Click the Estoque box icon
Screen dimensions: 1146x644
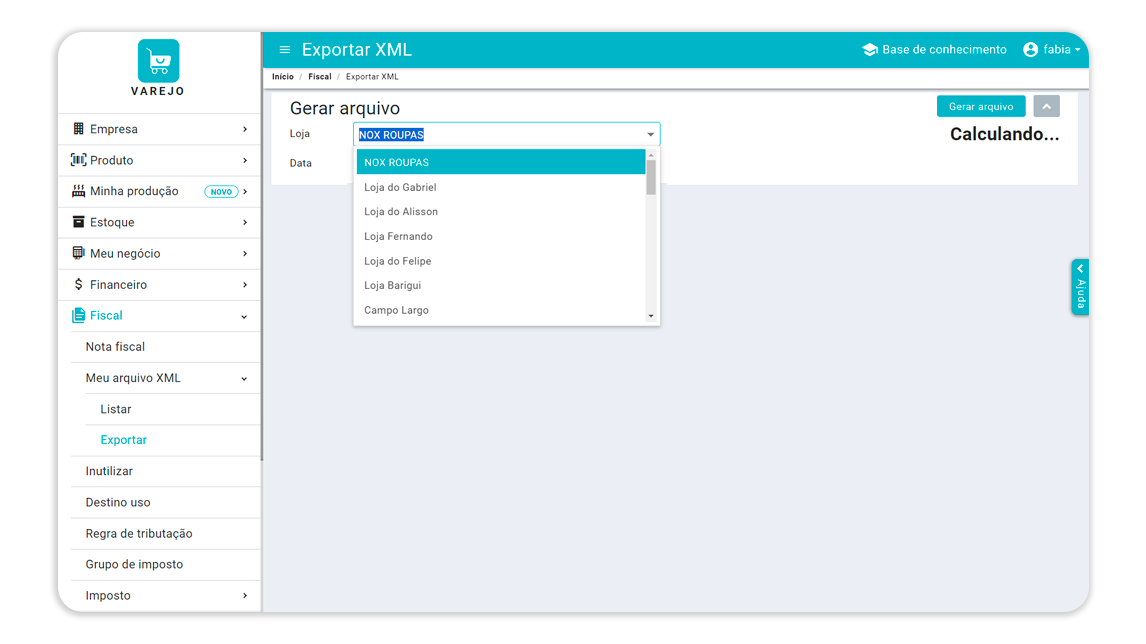coord(78,221)
